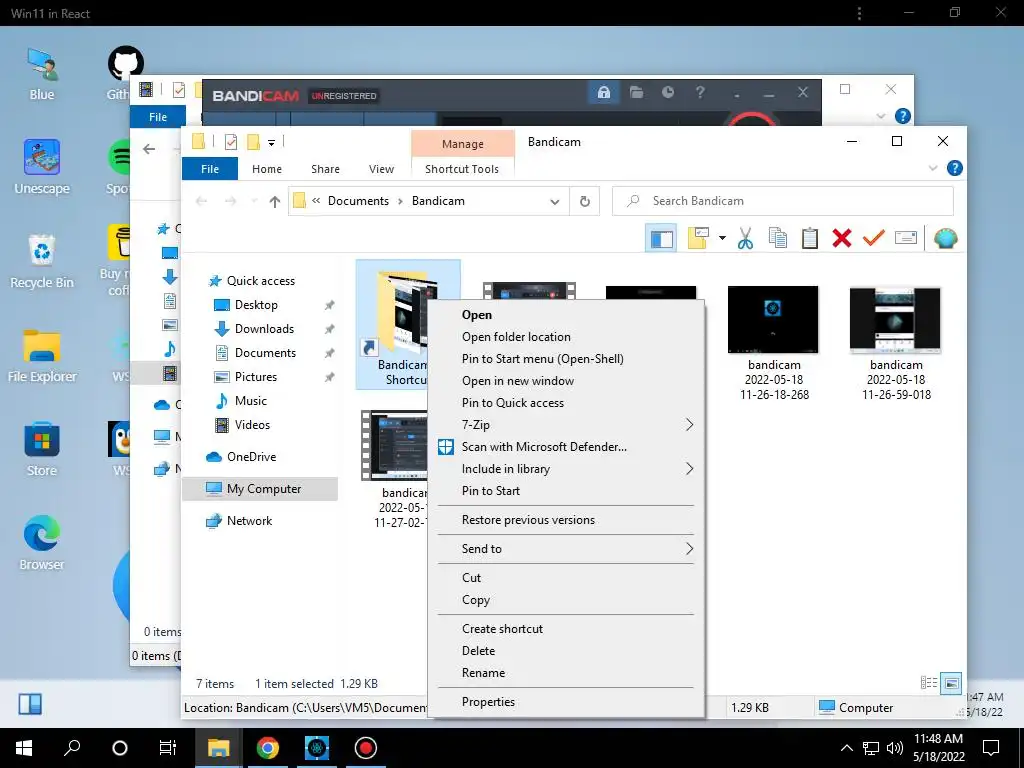Open the Store desktop icon
The image size is (1024, 768).
click(x=42, y=449)
